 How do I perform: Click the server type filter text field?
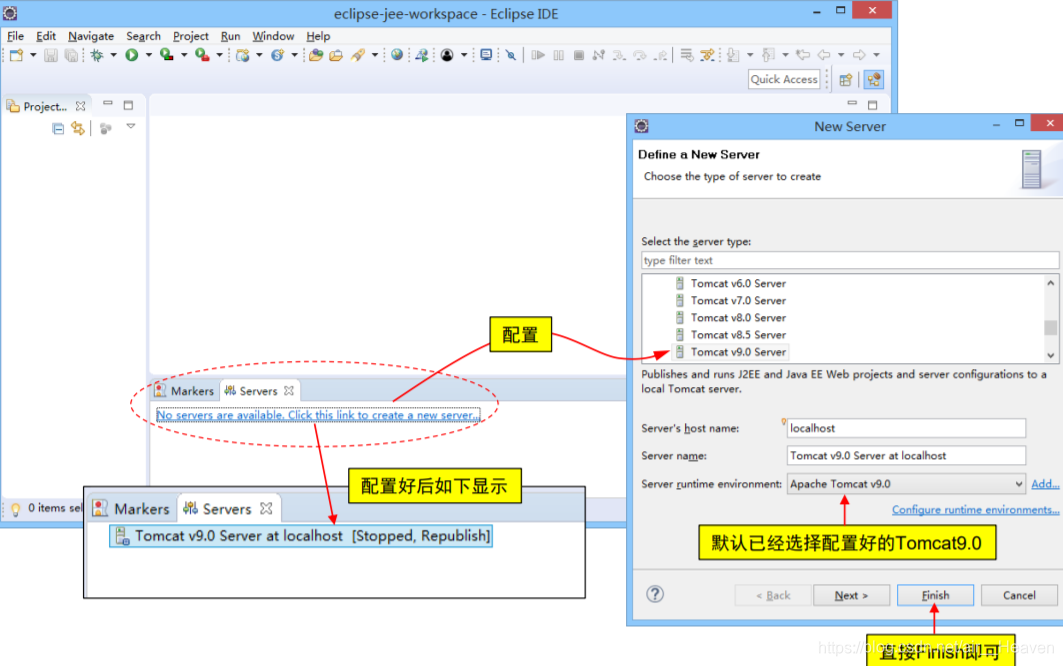click(849, 260)
